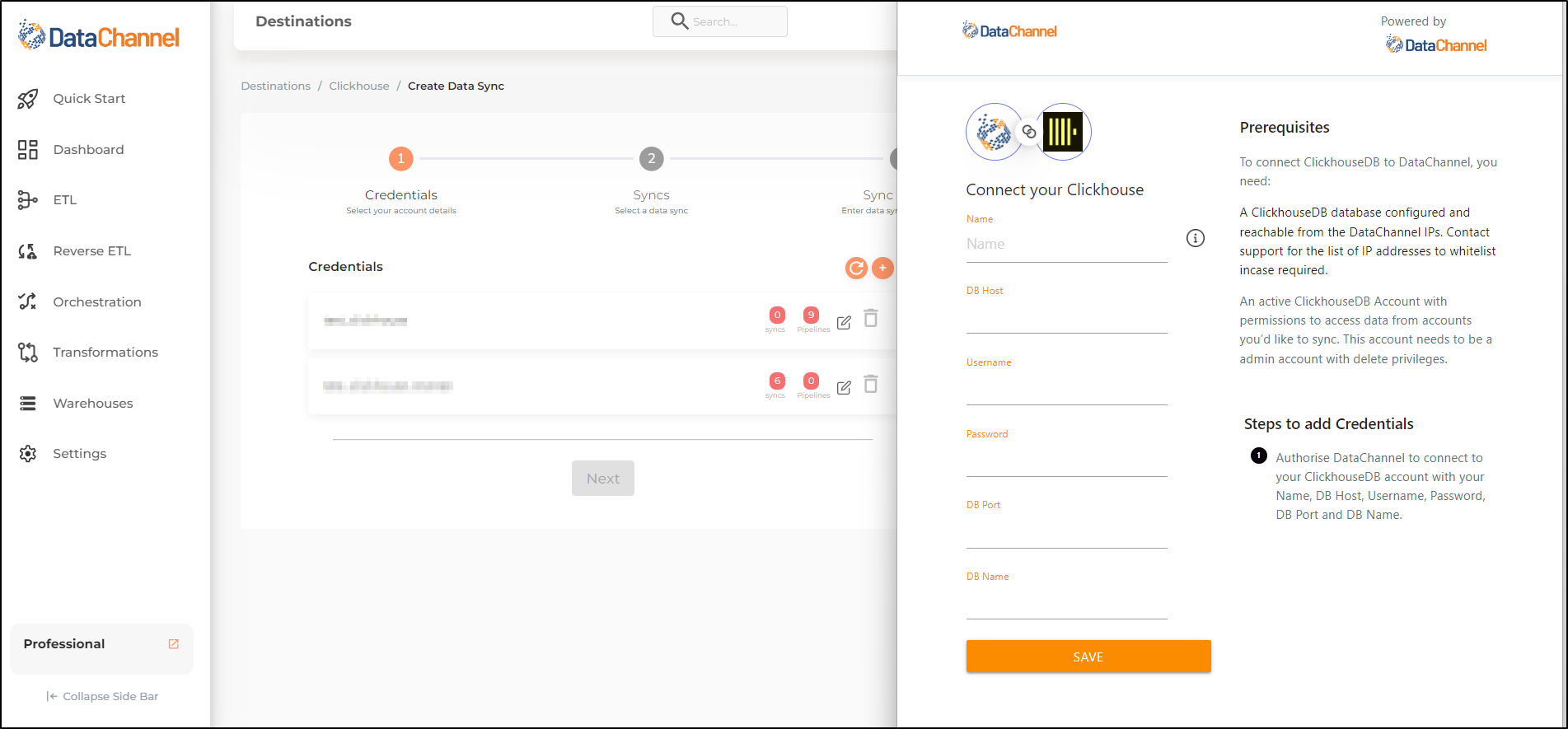The height and width of the screenshot is (729, 1568).
Task: Click the Clickhouse logo icon
Action: point(1063,132)
